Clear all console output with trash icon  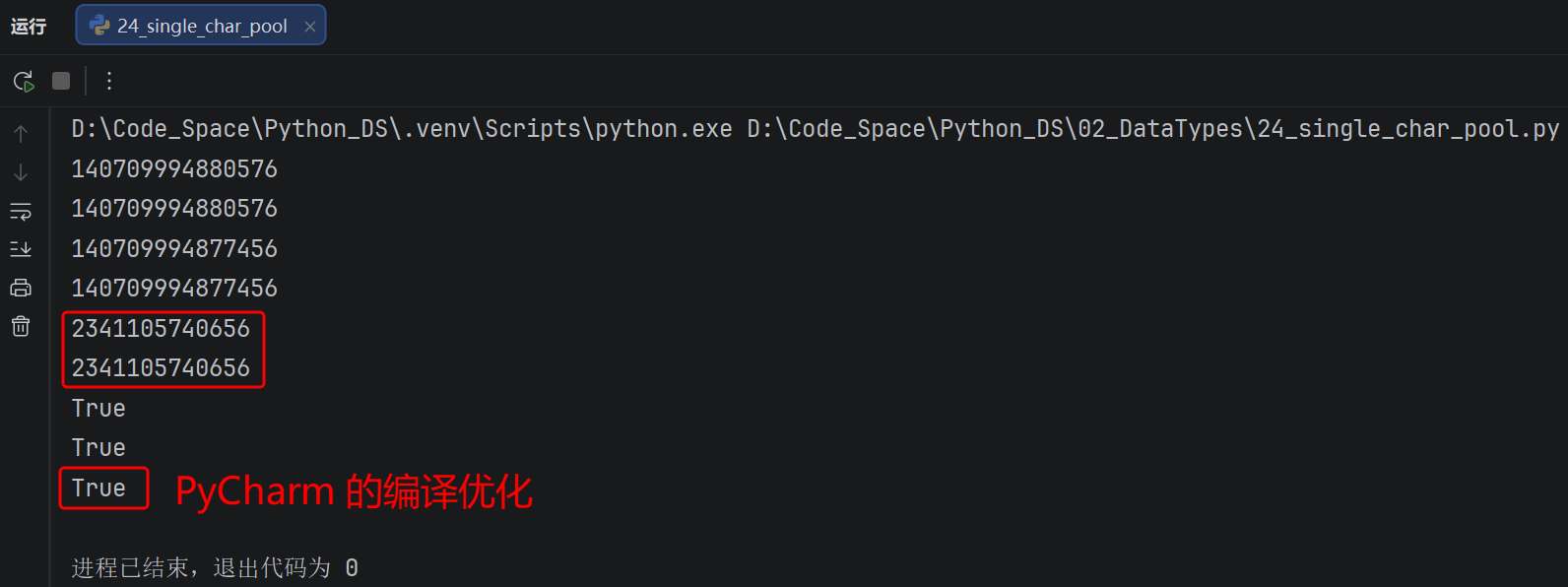tap(21, 326)
